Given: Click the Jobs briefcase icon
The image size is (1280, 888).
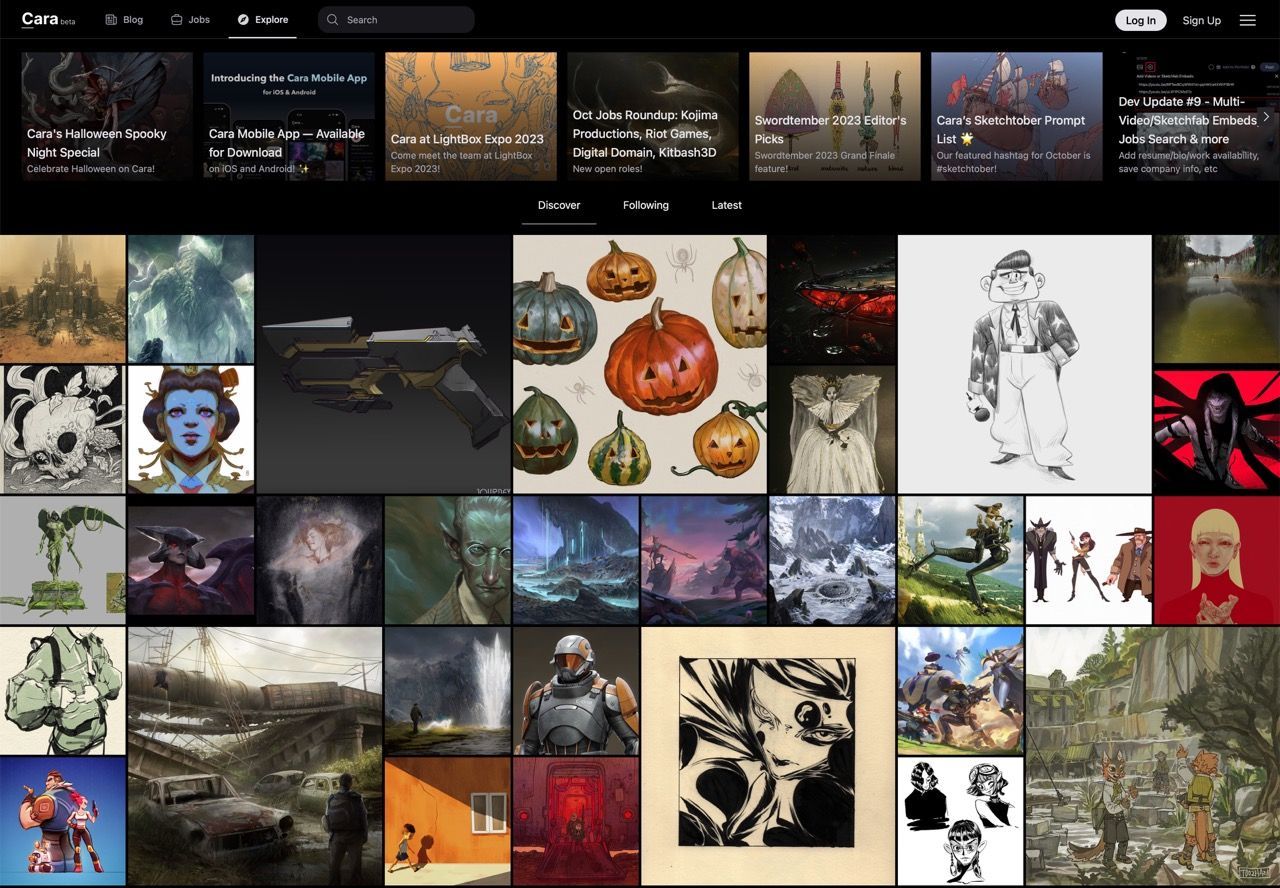Looking at the screenshot, I should tap(176, 20).
